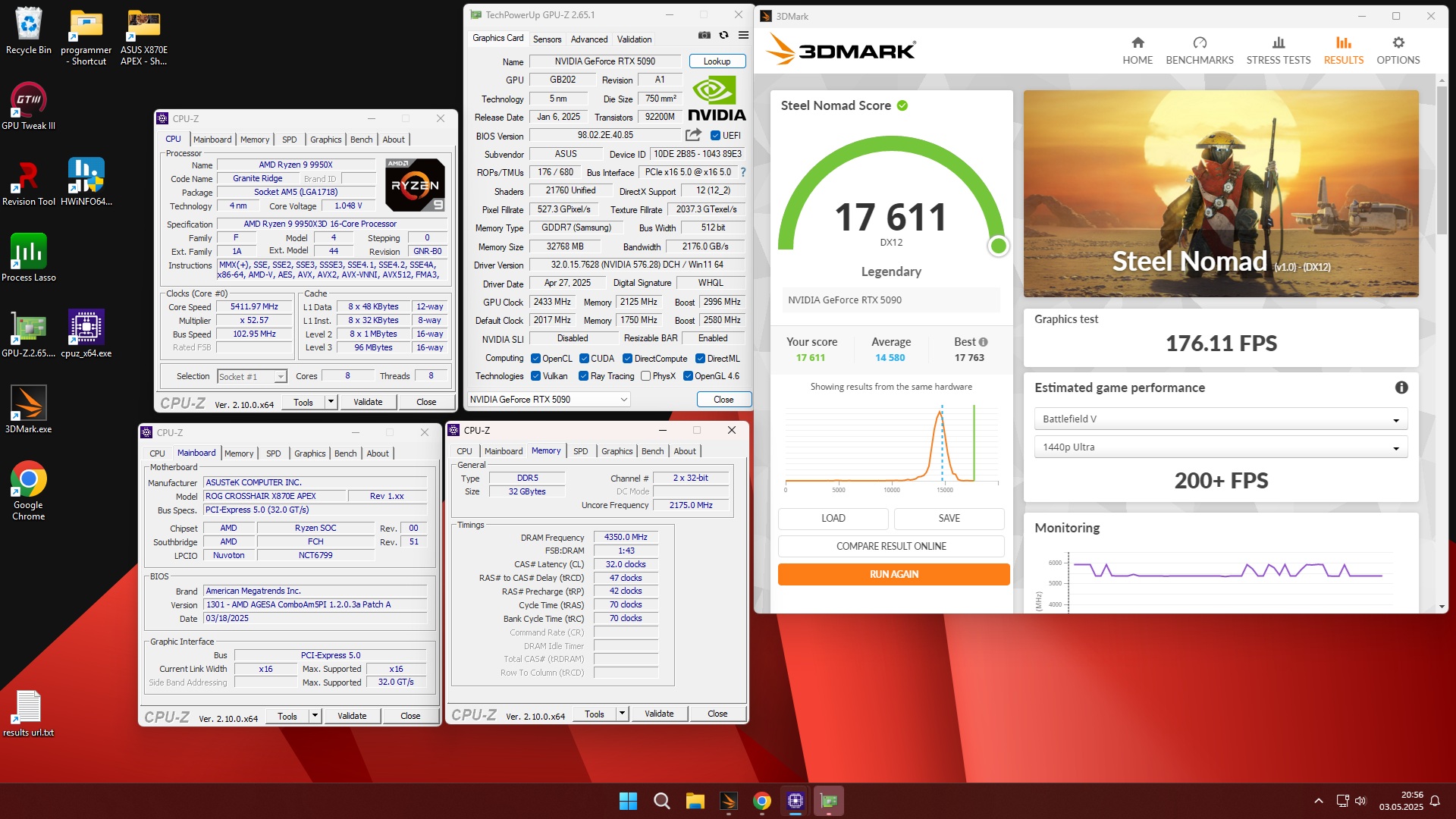Click scroll down arrow in 3DMark

(1442, 607)
